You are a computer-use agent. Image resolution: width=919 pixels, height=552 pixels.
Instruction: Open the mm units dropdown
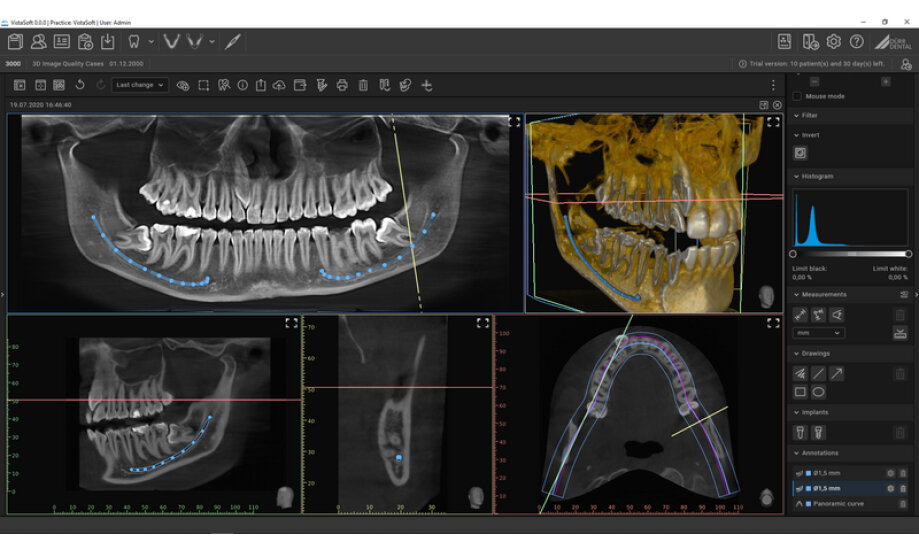pos(818,333)
